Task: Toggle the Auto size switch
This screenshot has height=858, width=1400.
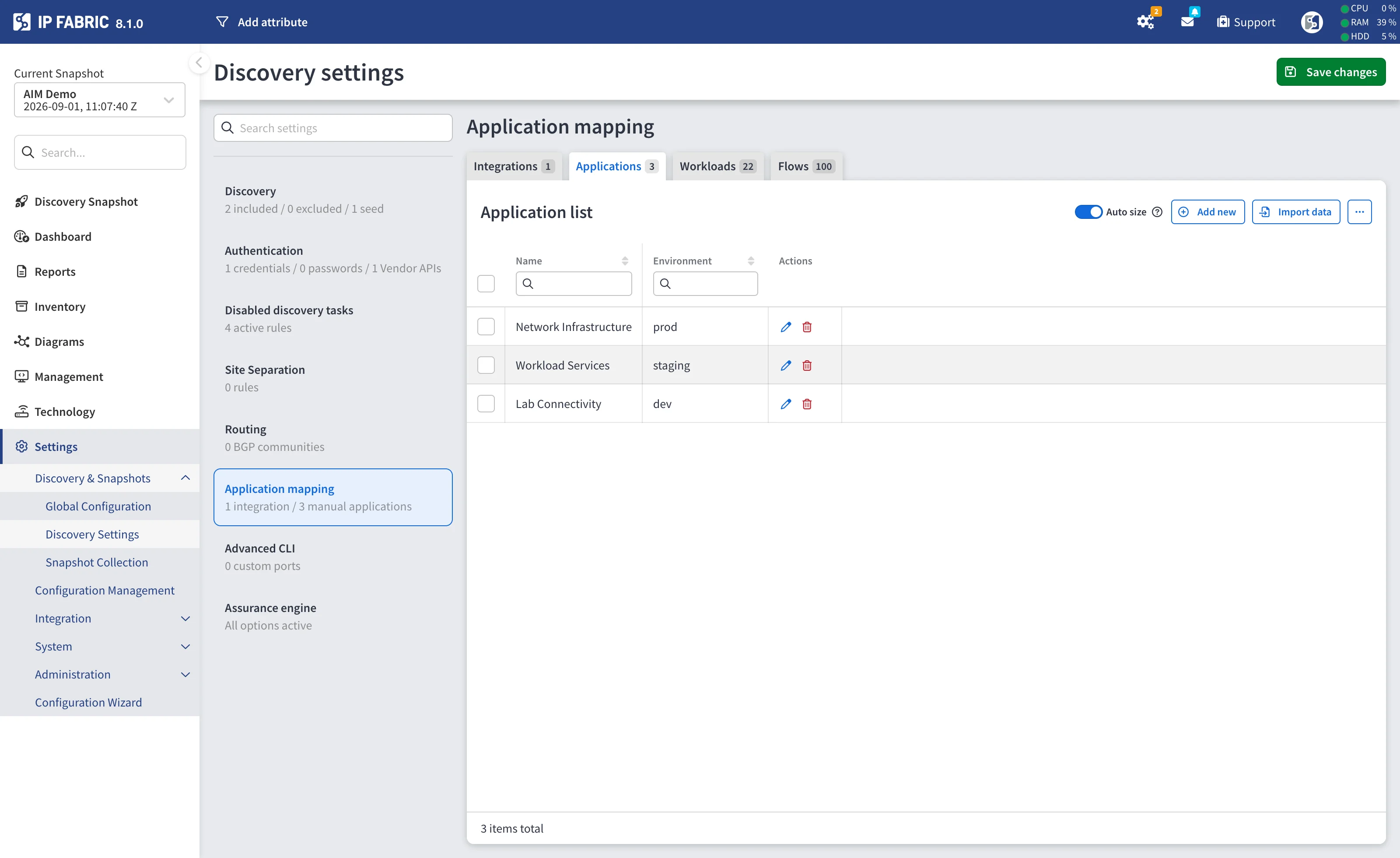Action: click(1088, 212)
